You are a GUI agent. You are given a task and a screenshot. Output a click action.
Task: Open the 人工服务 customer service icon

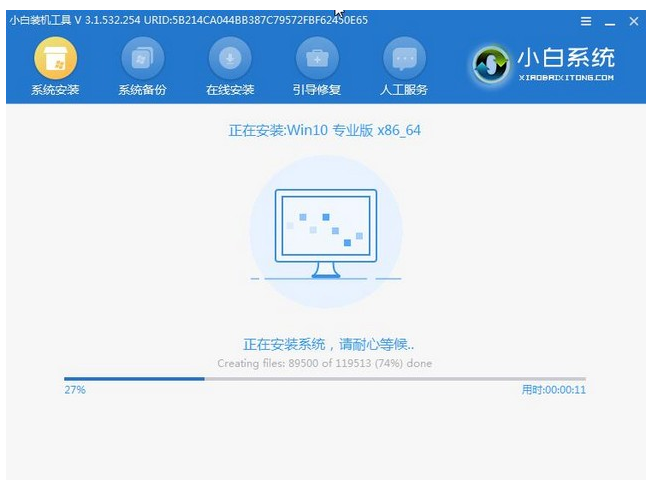tap(405, 58)
